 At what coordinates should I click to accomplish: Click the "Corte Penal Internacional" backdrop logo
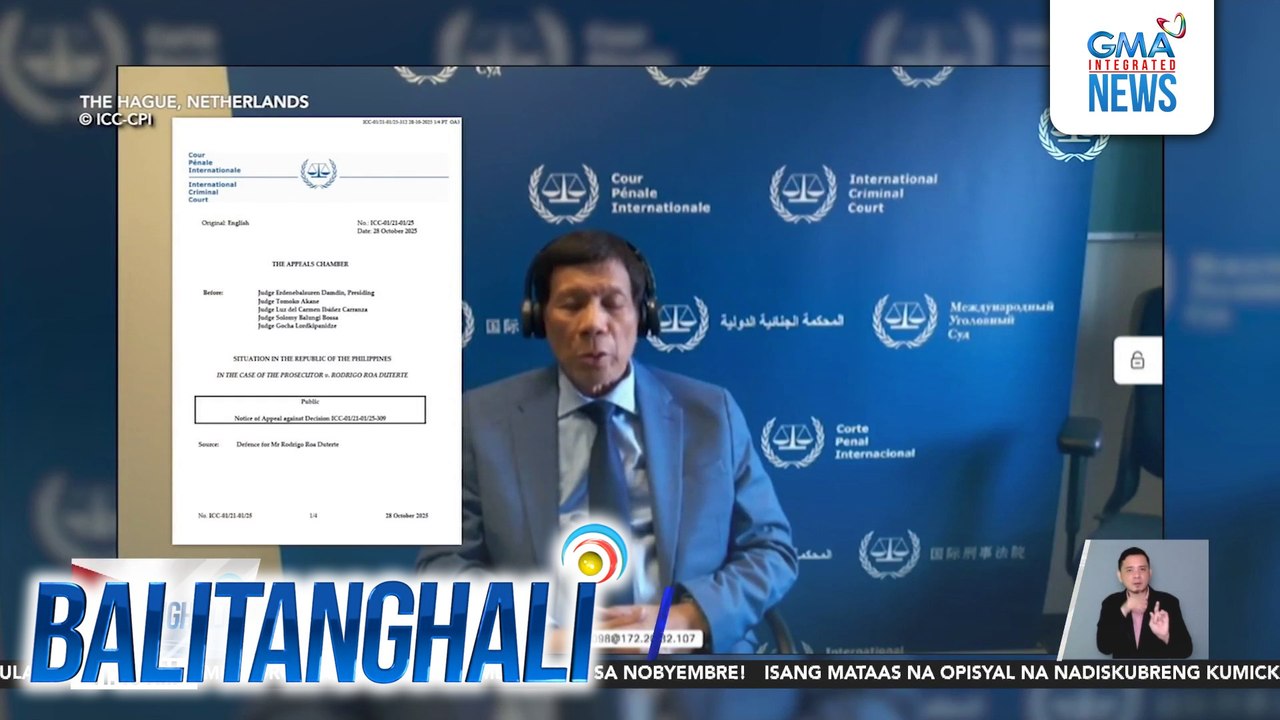[x=837, y=441]
